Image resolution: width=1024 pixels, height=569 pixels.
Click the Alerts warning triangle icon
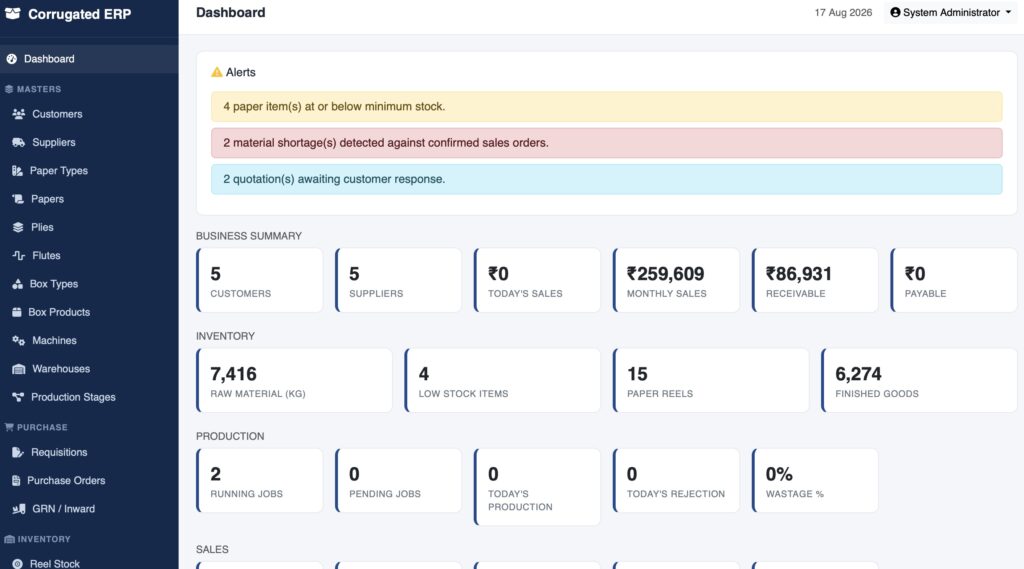[x=217, y=72]
